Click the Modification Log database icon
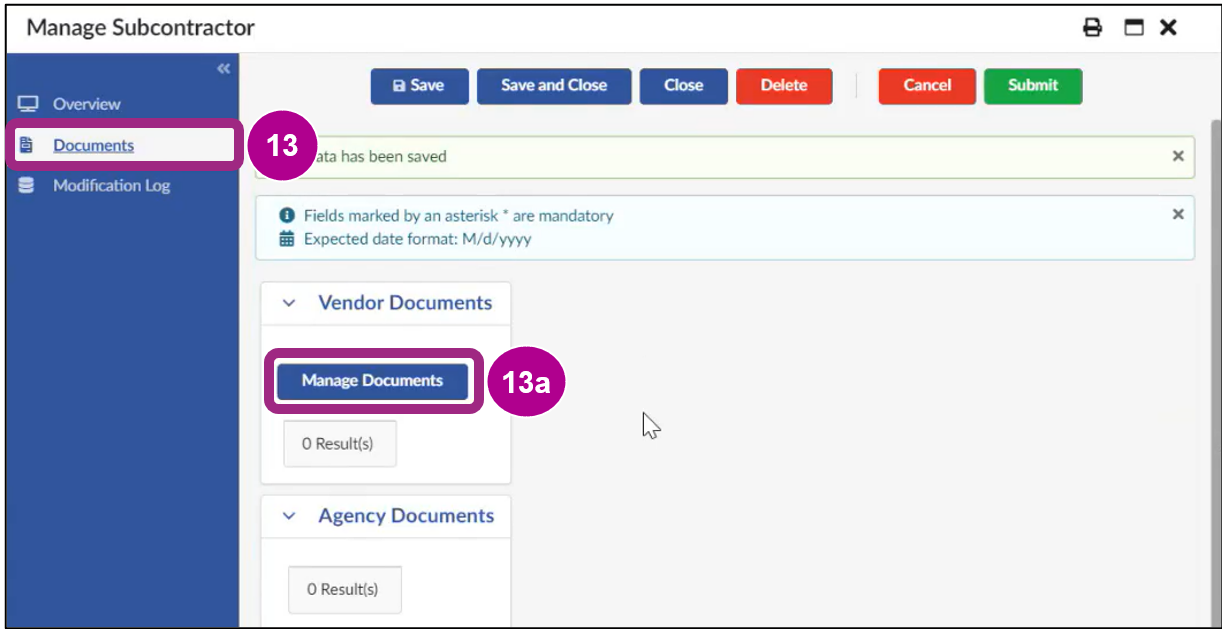 tap(27, 185)
